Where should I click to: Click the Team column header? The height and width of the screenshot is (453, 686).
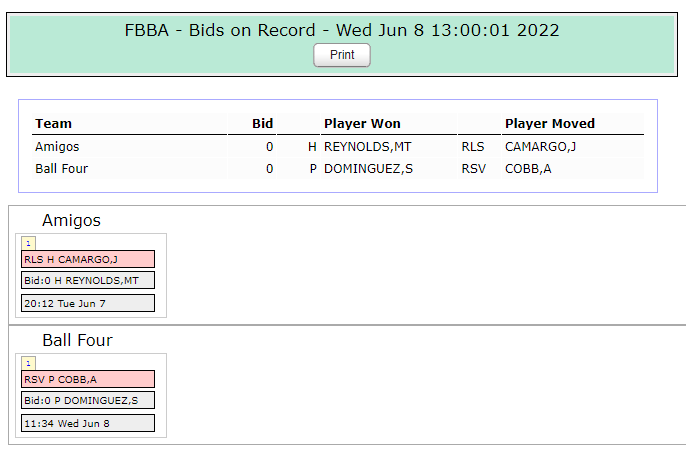[53, 123]
